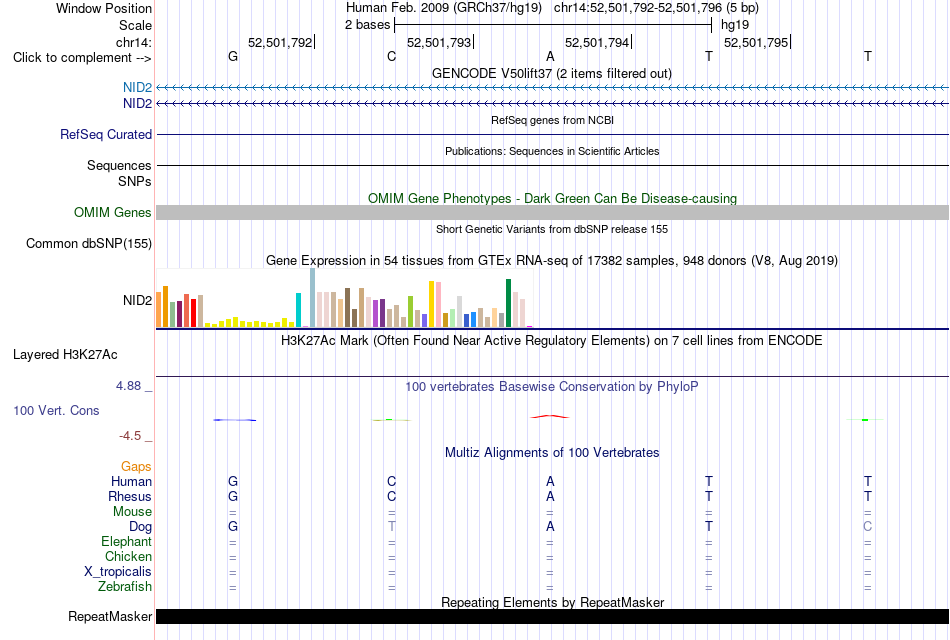Click the 4.88 PhyloP upper scale value
950x640 pixels.
point(128,386)
